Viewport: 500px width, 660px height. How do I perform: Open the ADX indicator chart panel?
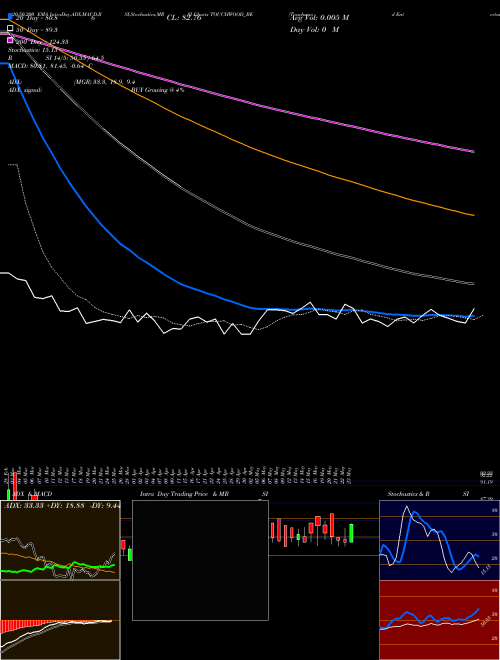point(60,540)
